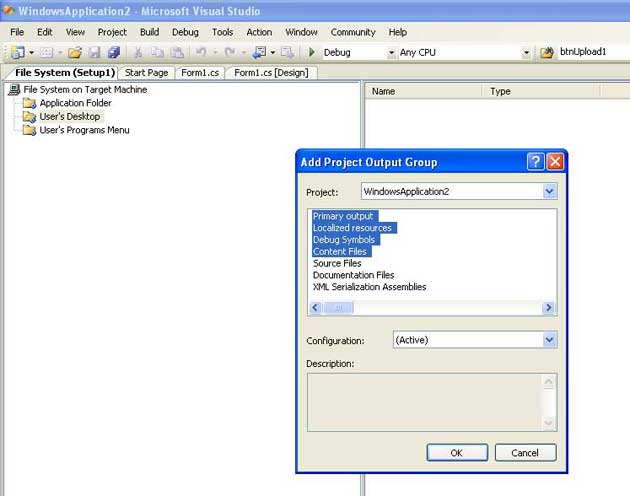The height and width of the screenshot is (496, 630).
Task: Click the Navigate Forward icon
Action: point(287,52)
